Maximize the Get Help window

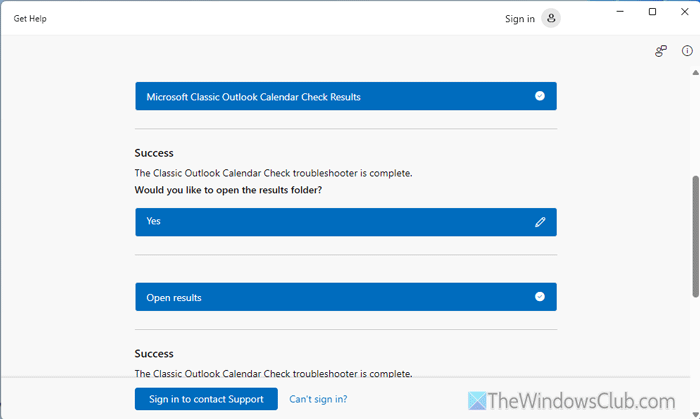[x=652, y=12]
